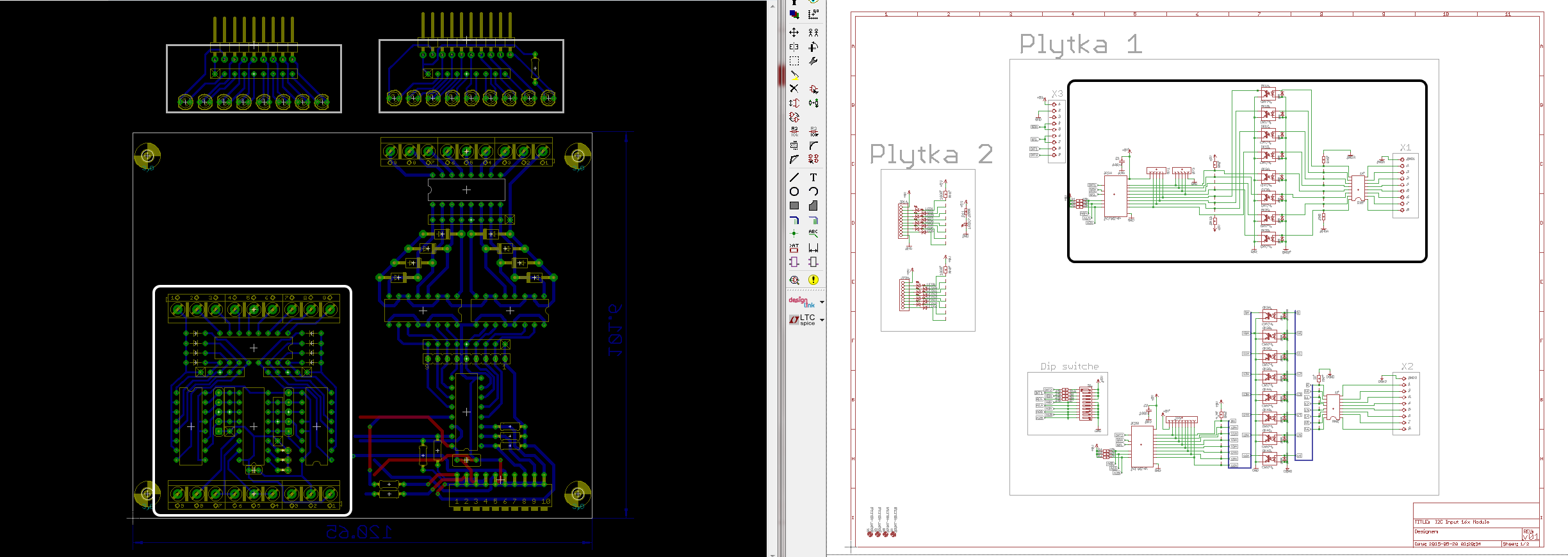
Task: Click the "101.6" board height dimension
Action: pyautogui.click(x=615, y=330)
